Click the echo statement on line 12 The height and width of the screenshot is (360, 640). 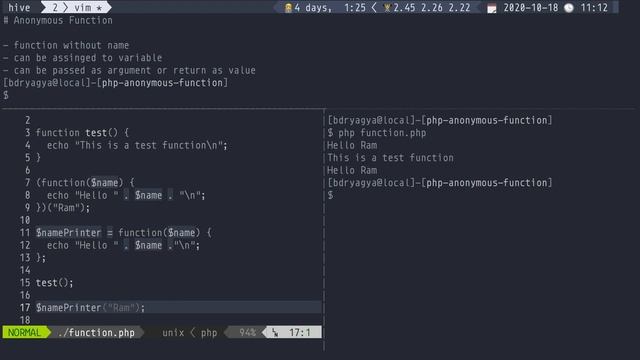point(123,245)
